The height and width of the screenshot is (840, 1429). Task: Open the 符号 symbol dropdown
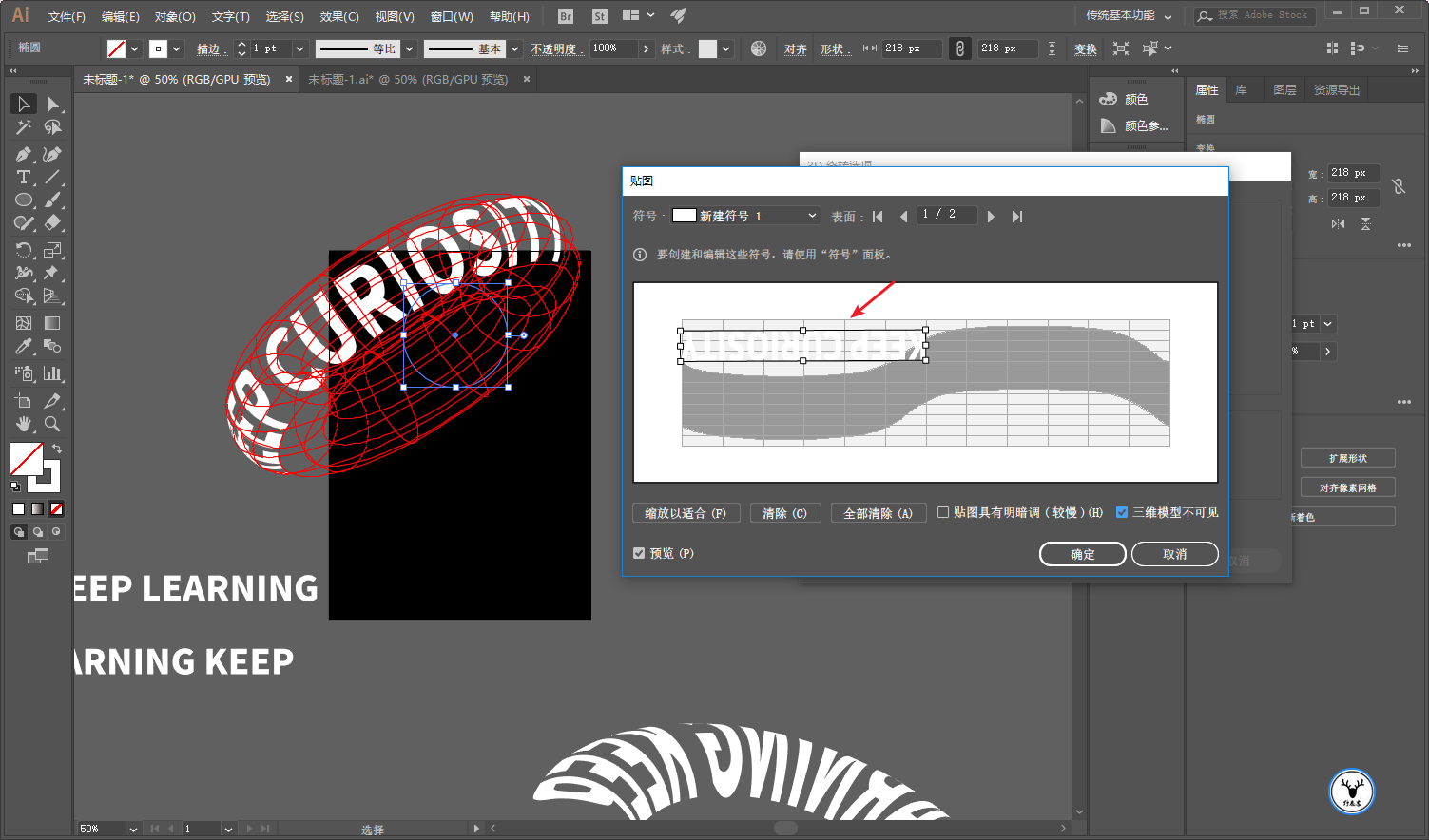745,216
